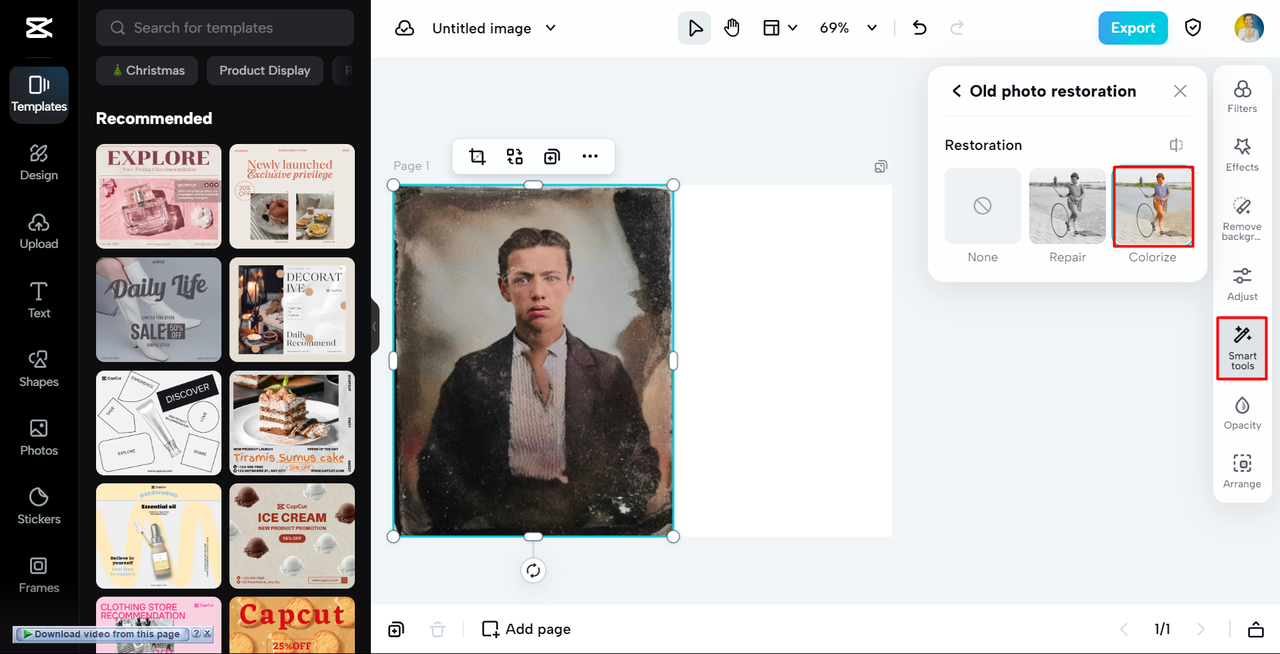Screen dimensions: 1280x654
Task: Select the hand pan tool
Action: tap(732, 28)
